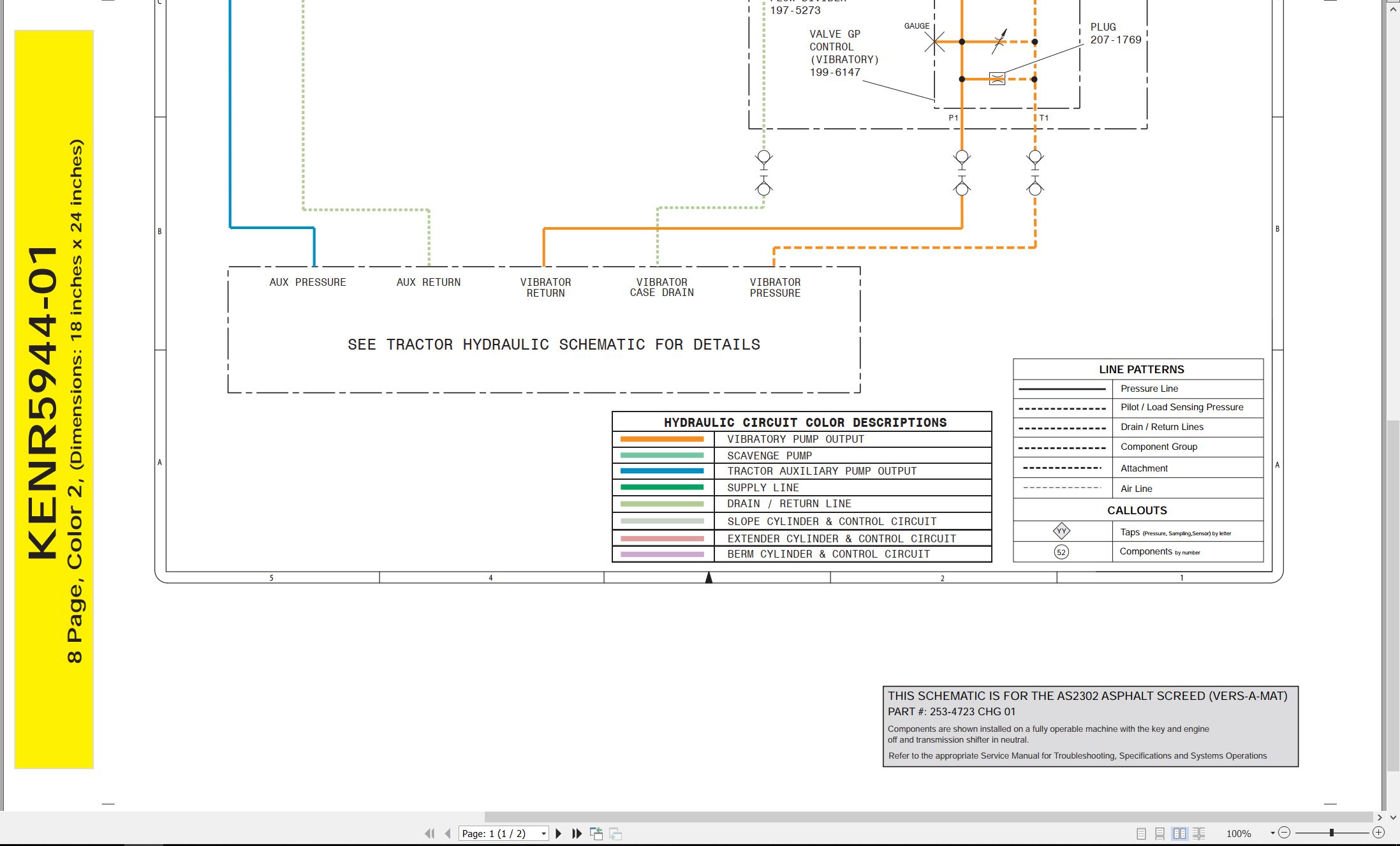Viewport: 1400px width, 846px height.
Task: Click the HYDRAULIC CIRCUIT COLOR DESCRIPTIONS heading
Action: [805, 422]
